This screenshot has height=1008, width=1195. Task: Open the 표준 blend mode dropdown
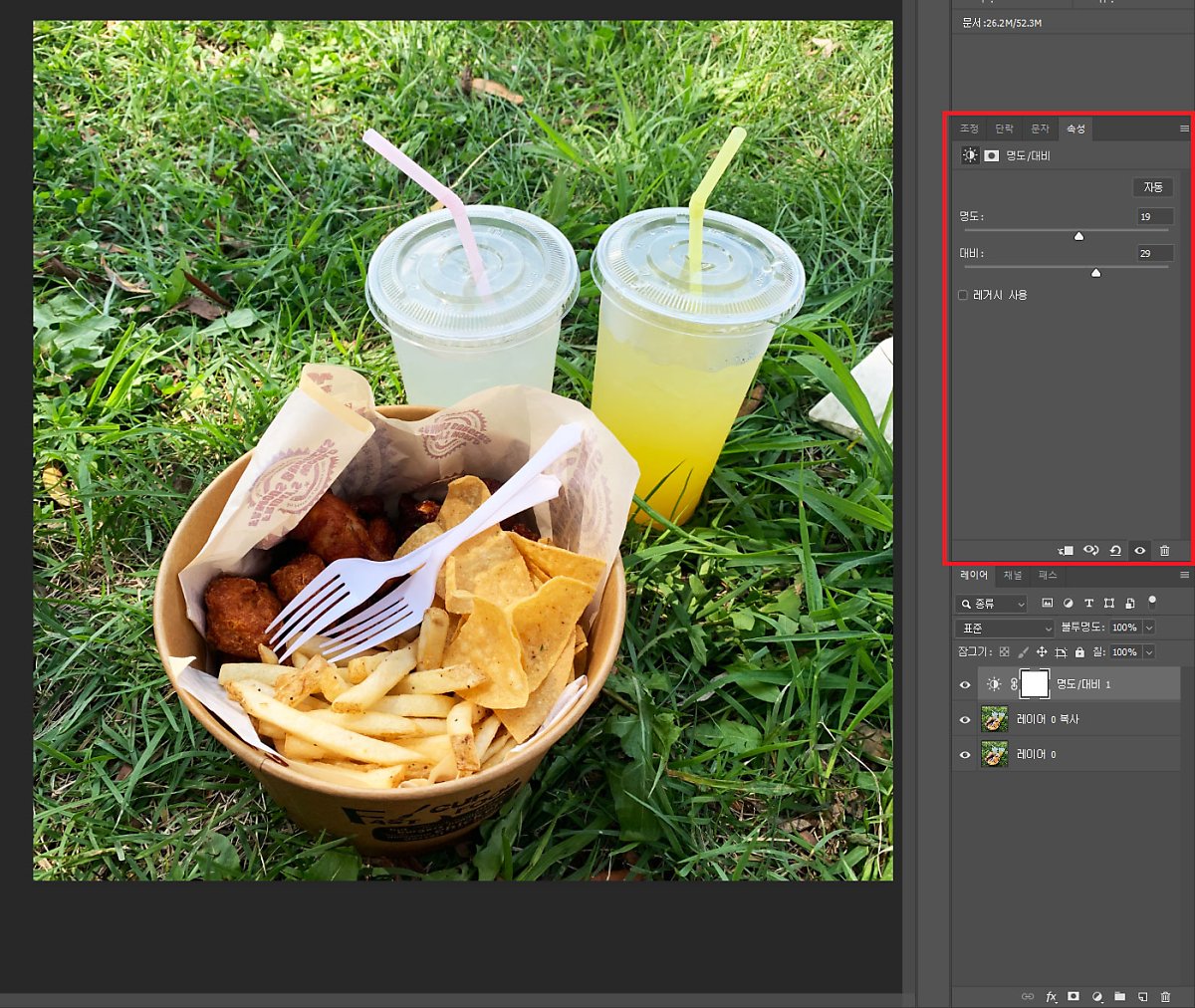1004,629
